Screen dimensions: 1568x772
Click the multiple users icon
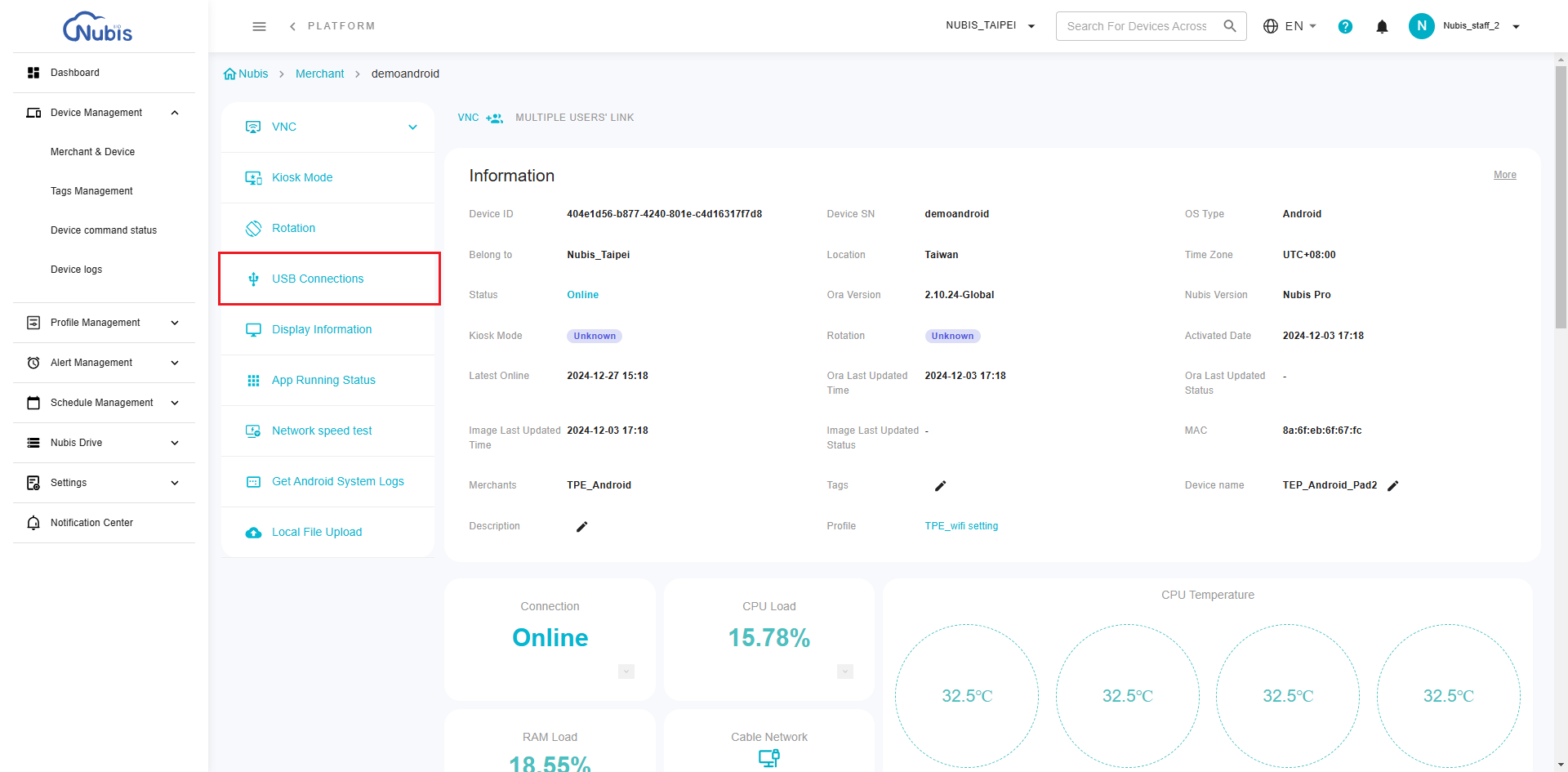[494, 118]
